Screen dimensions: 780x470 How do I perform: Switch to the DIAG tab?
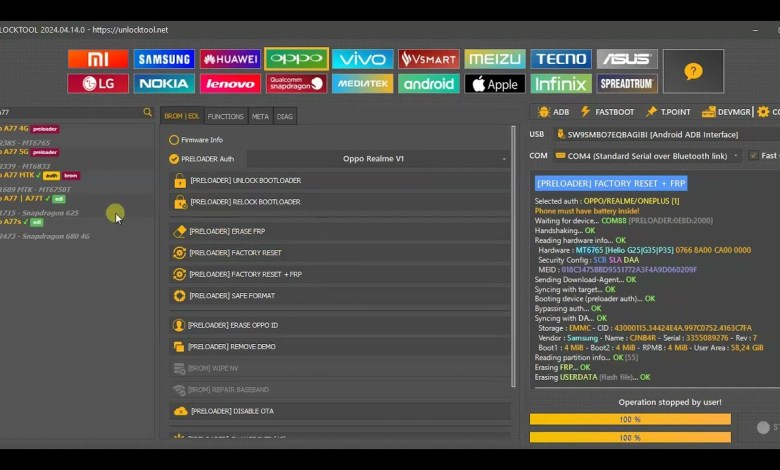(285, 116)
